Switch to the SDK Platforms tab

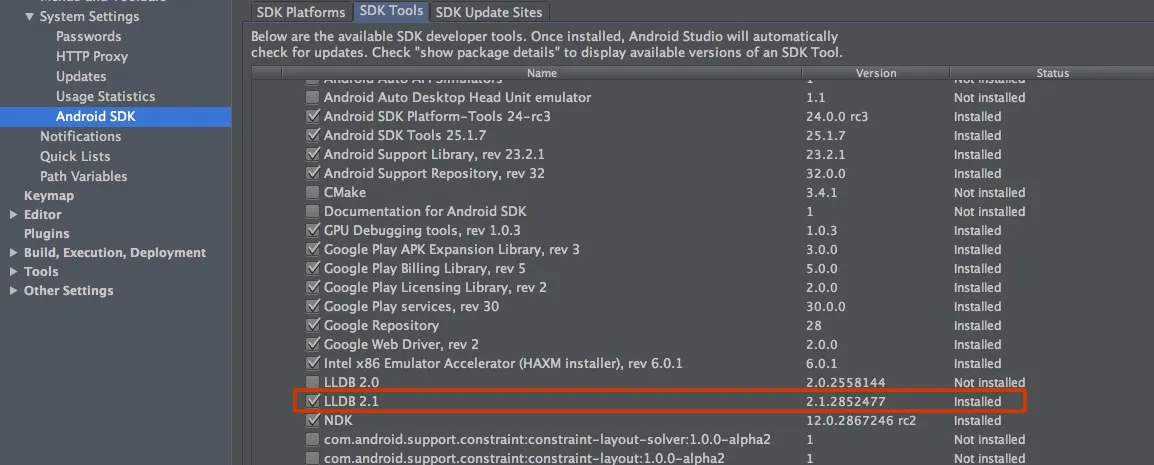[x=300, y=12]
